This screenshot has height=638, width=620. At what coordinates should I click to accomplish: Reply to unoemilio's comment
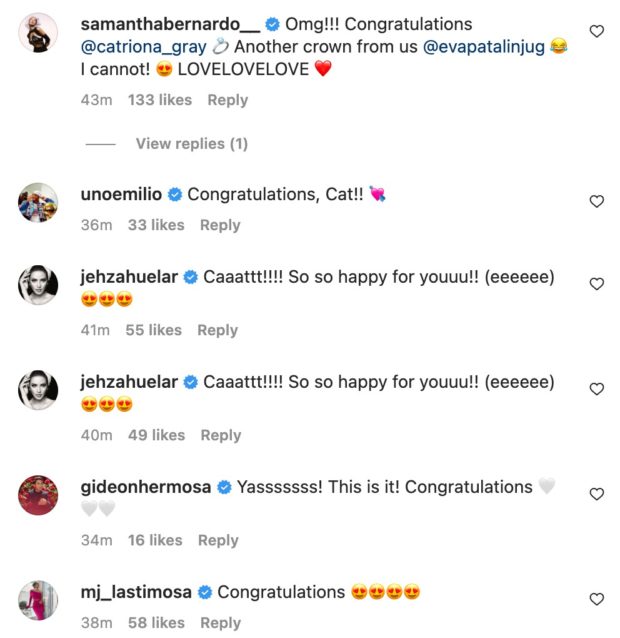click(x=219, y=225)
